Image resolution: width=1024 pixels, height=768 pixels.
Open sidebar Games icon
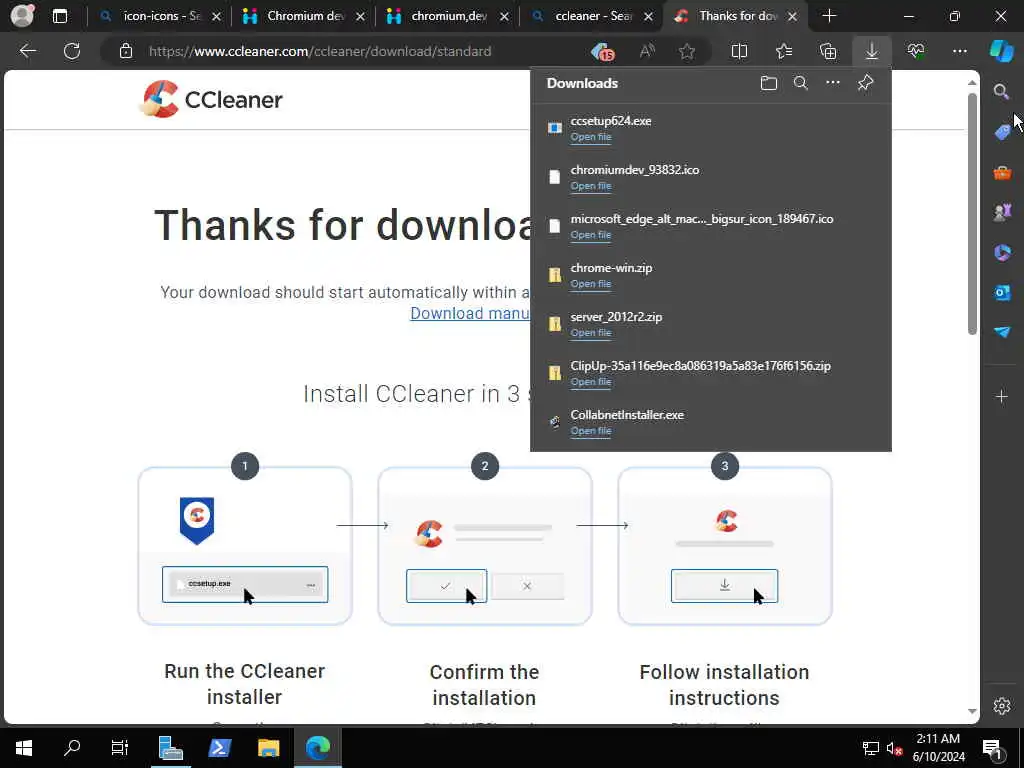pyautogui.click(x=1002, y=212)
